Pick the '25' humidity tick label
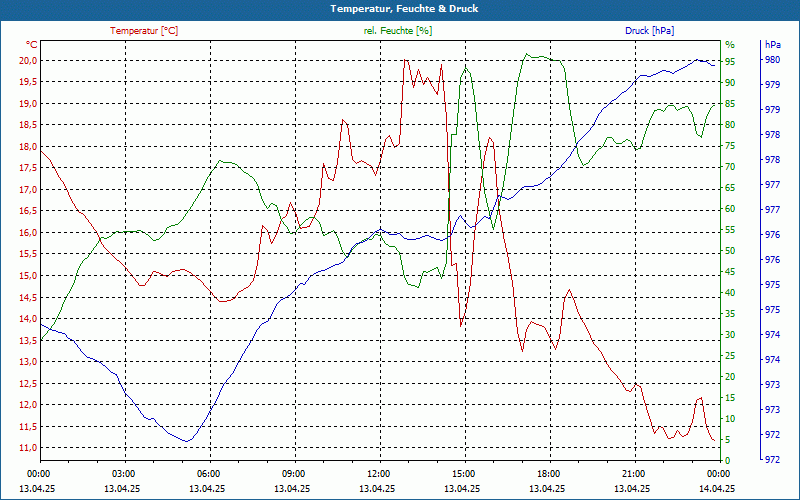Viewport: 800px width, 500px height. click(x=730, y=356)
